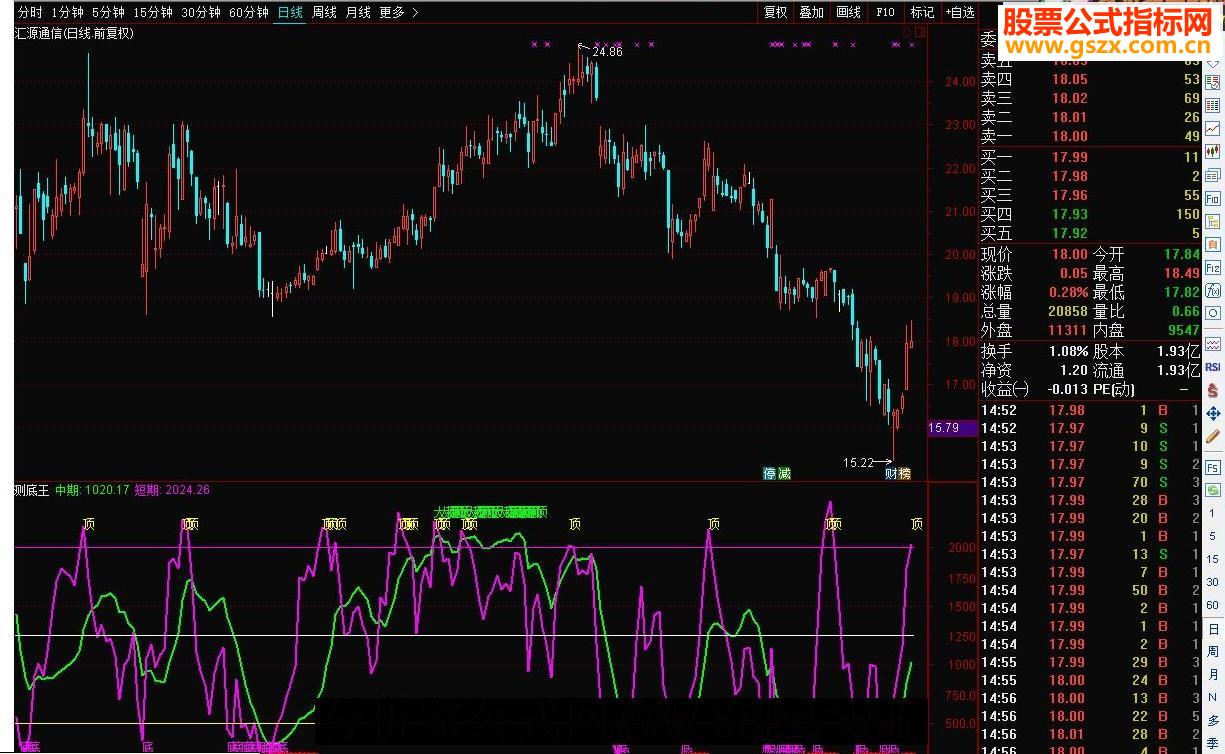Viewport: 1225px width, 754px height.
Task: Click the 卖五 ask price row label
Action: click(x=996, y=61)
